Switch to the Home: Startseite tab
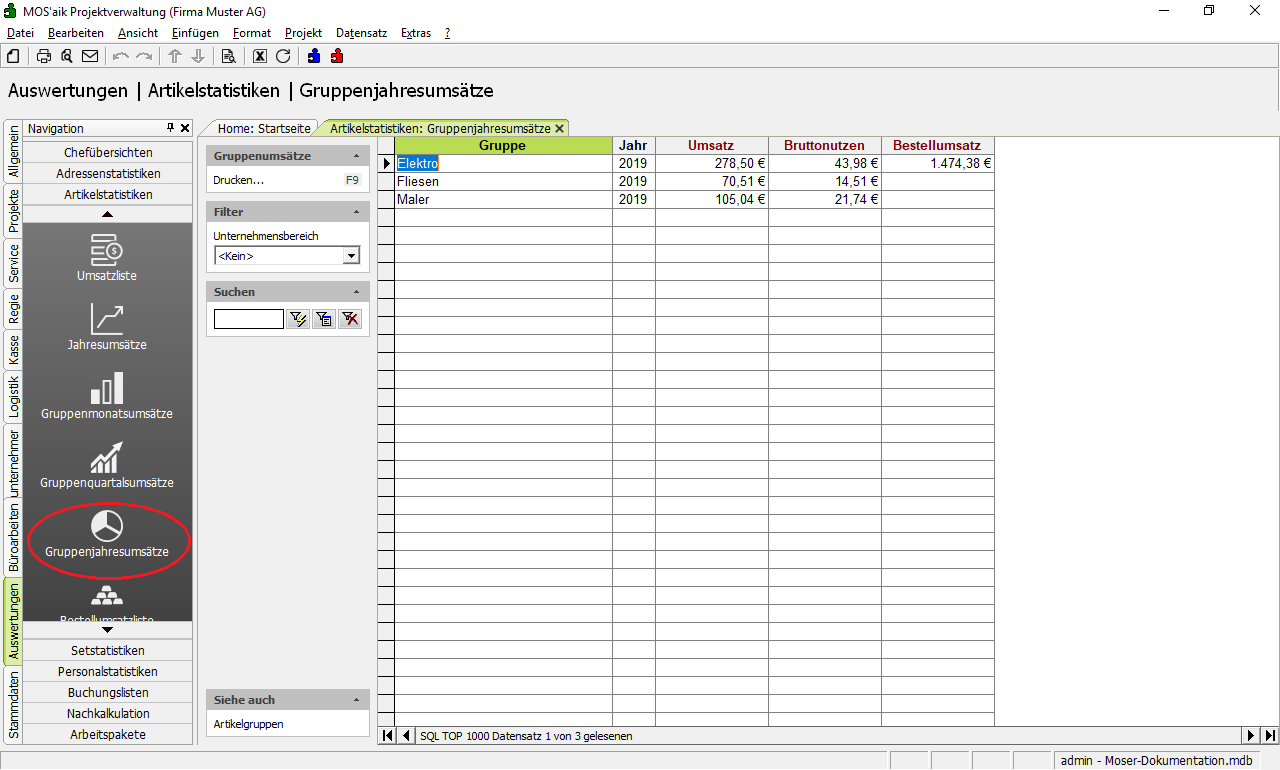1280x770 pixels. tap(264, 128)
